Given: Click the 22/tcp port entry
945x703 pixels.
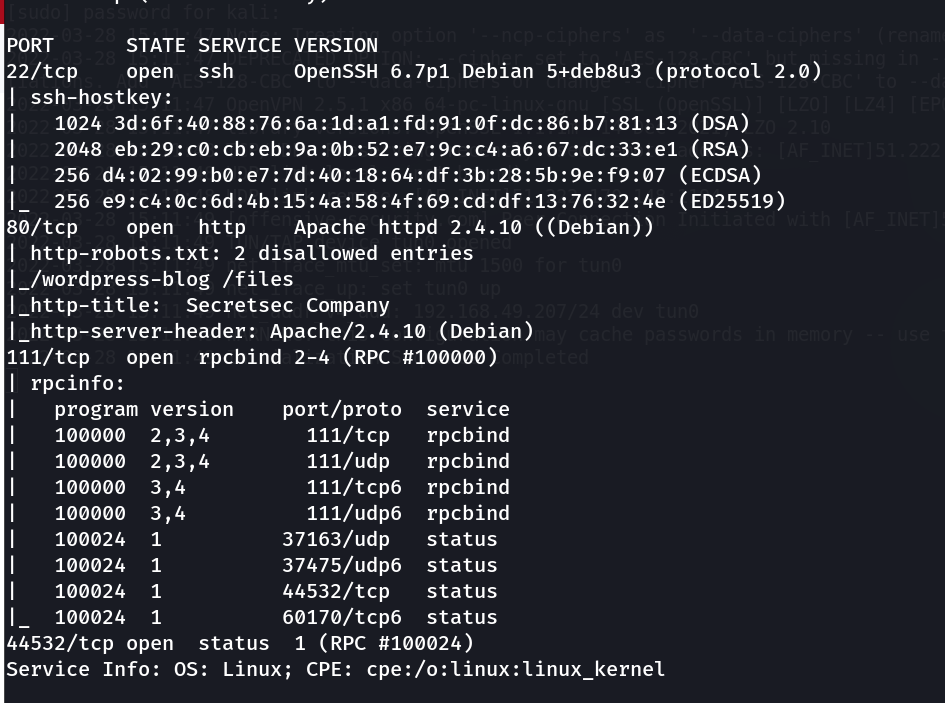Looking at the screenshot, I should click(x=42, y=72).
